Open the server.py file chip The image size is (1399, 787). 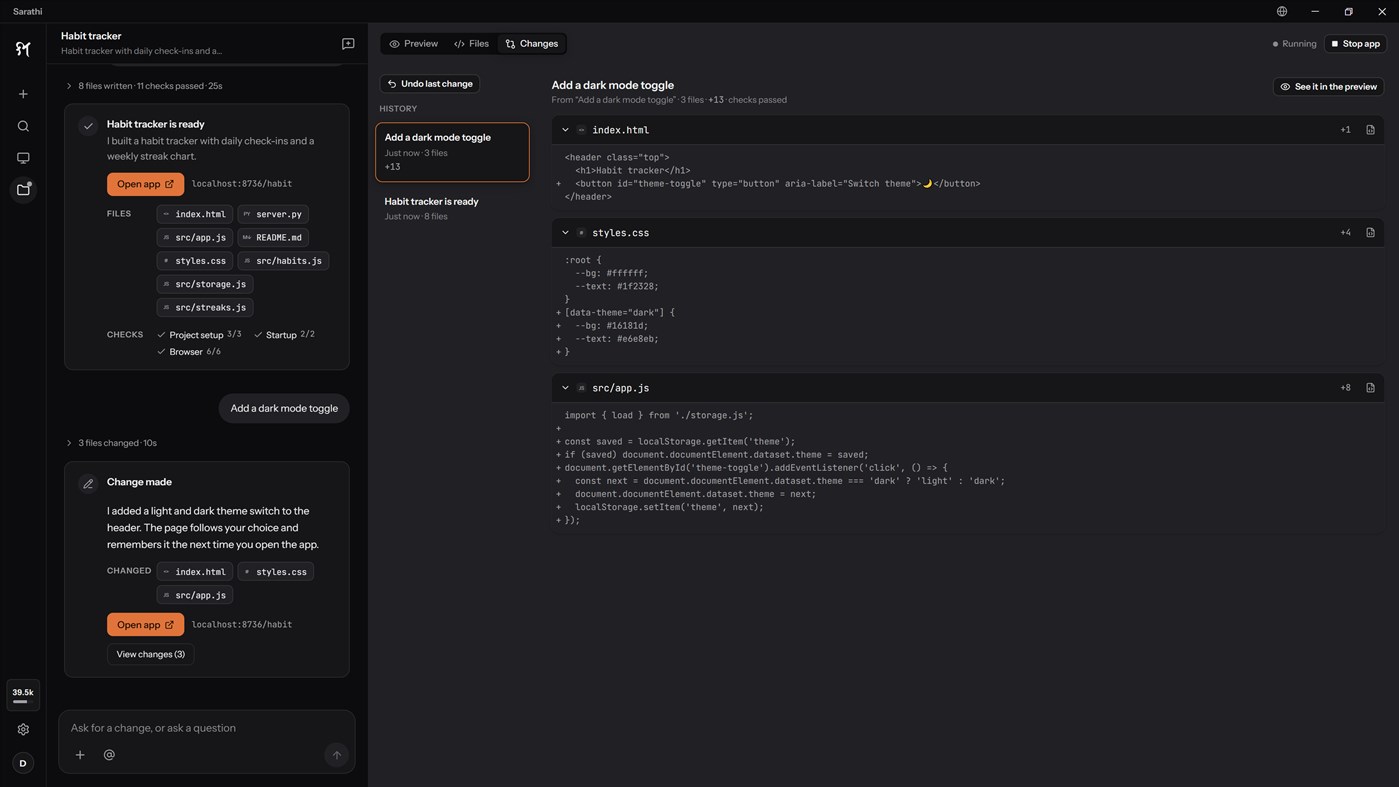[273, 214]
